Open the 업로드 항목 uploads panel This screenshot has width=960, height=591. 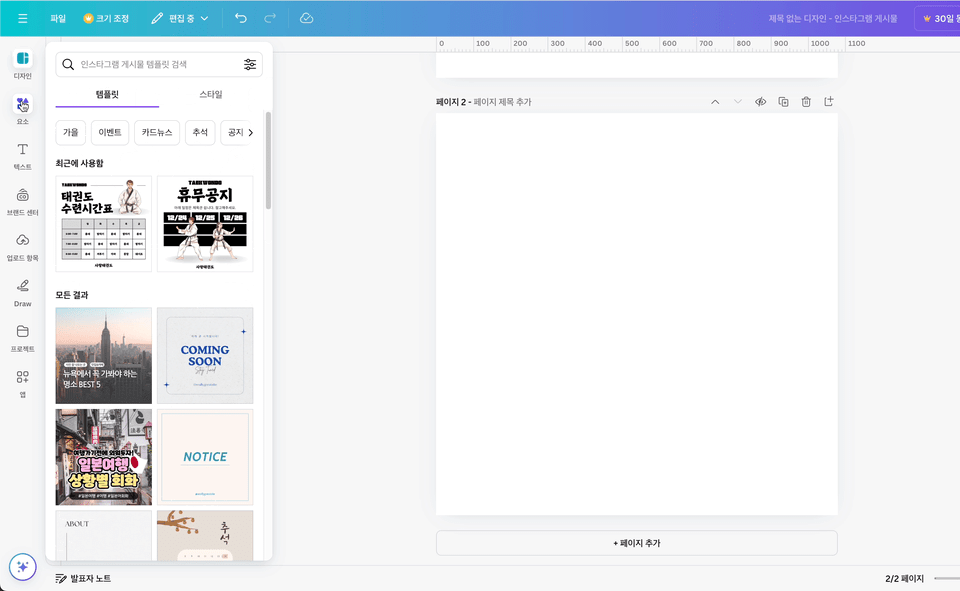(23, 247)
